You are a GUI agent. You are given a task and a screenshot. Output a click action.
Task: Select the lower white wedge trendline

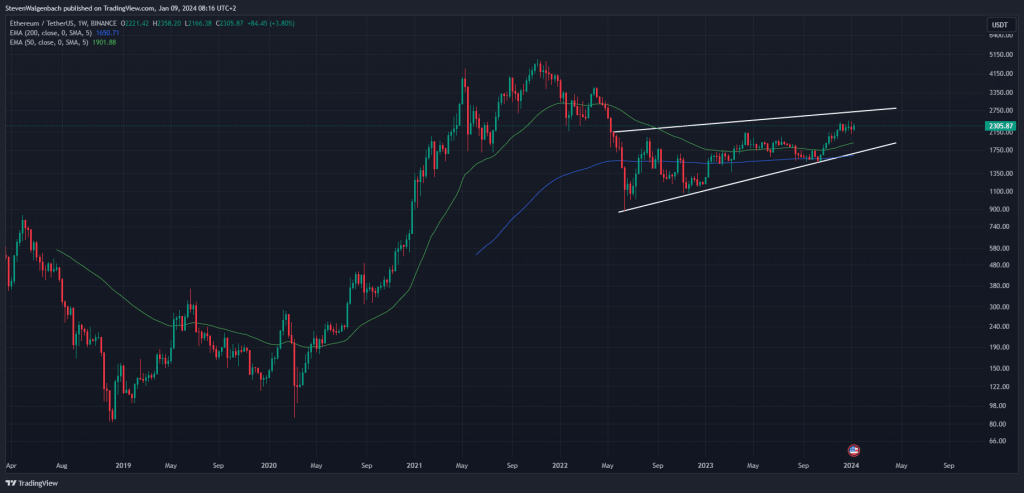tap(757, 177)
